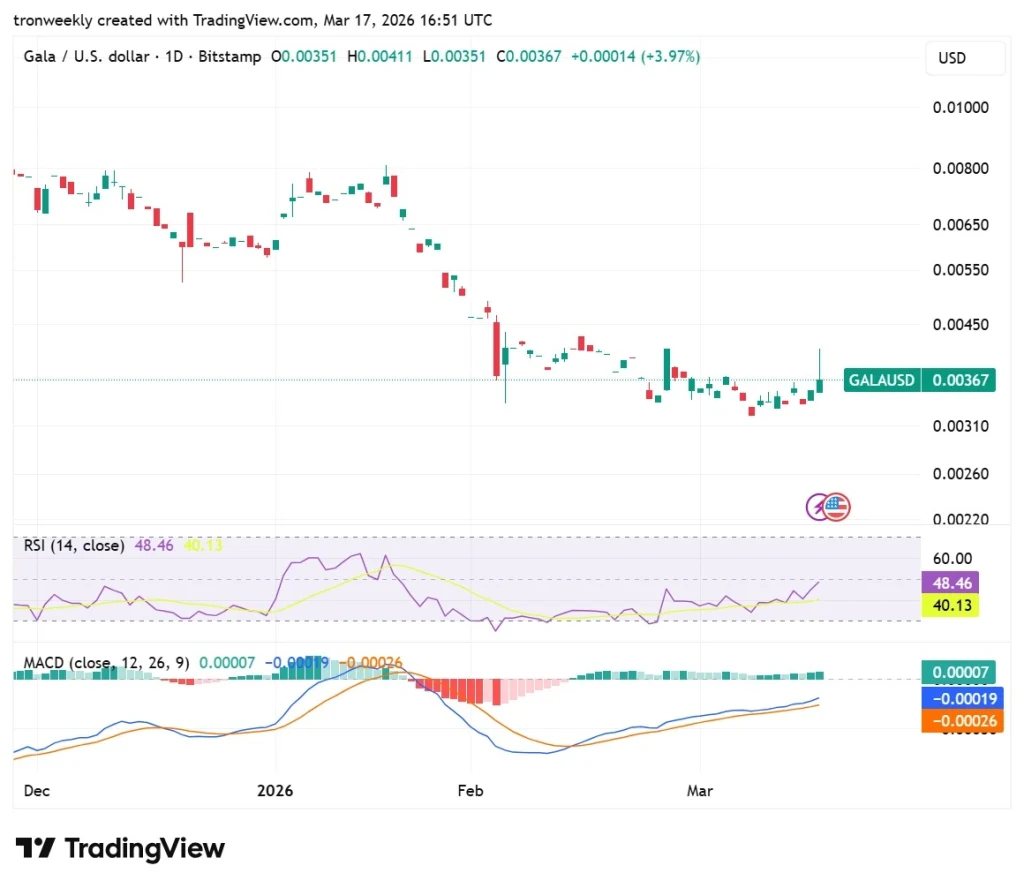Click the 0.00450 price level on the scale
This screenshot has width=1024, height=888.
(x=961, y=324)
